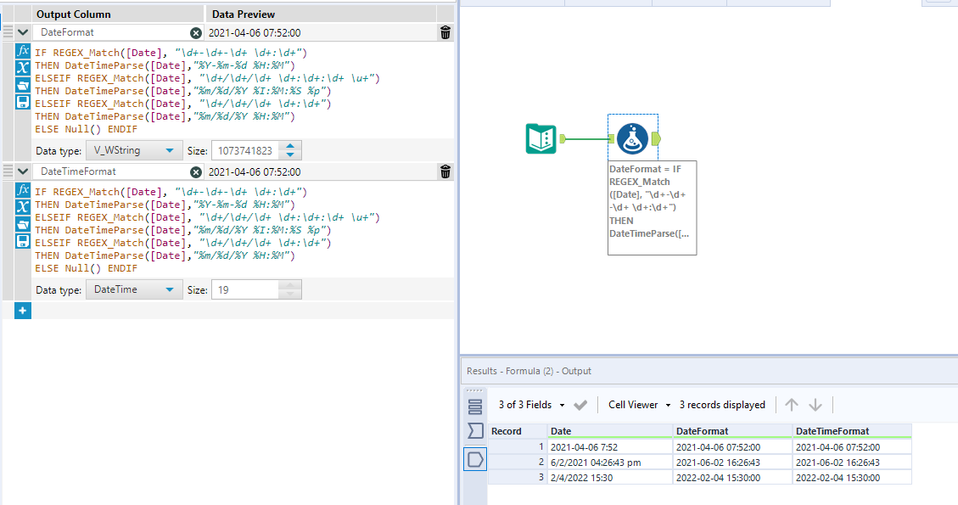Select the Date column header in results
Image resolution: width=958 pixels, height=505 pixels.
[x=610, y=431]
